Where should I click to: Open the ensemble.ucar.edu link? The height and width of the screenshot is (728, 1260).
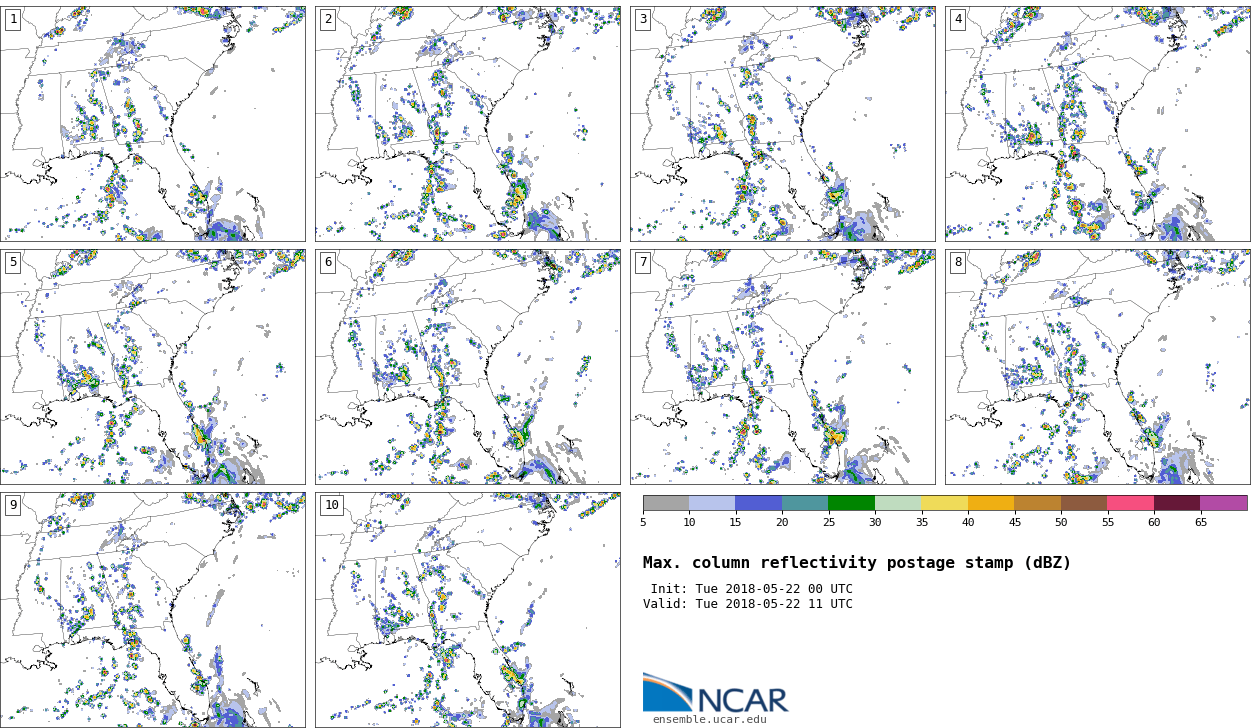point(709,720)
